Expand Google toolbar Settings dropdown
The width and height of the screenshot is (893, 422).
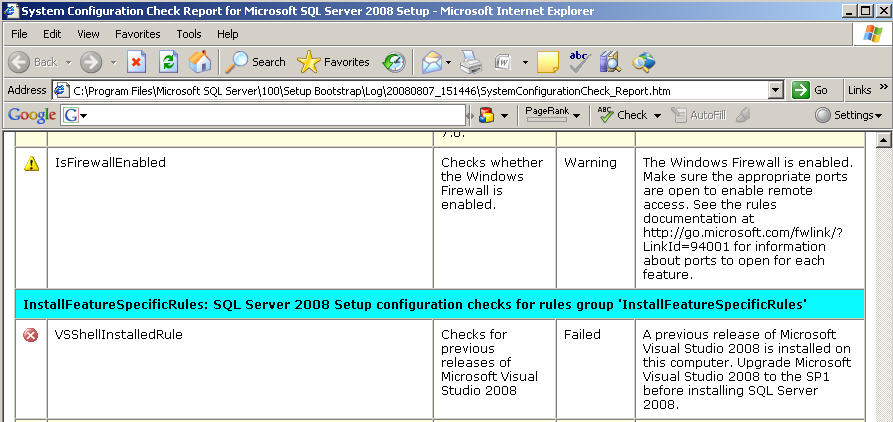(849, 115)
